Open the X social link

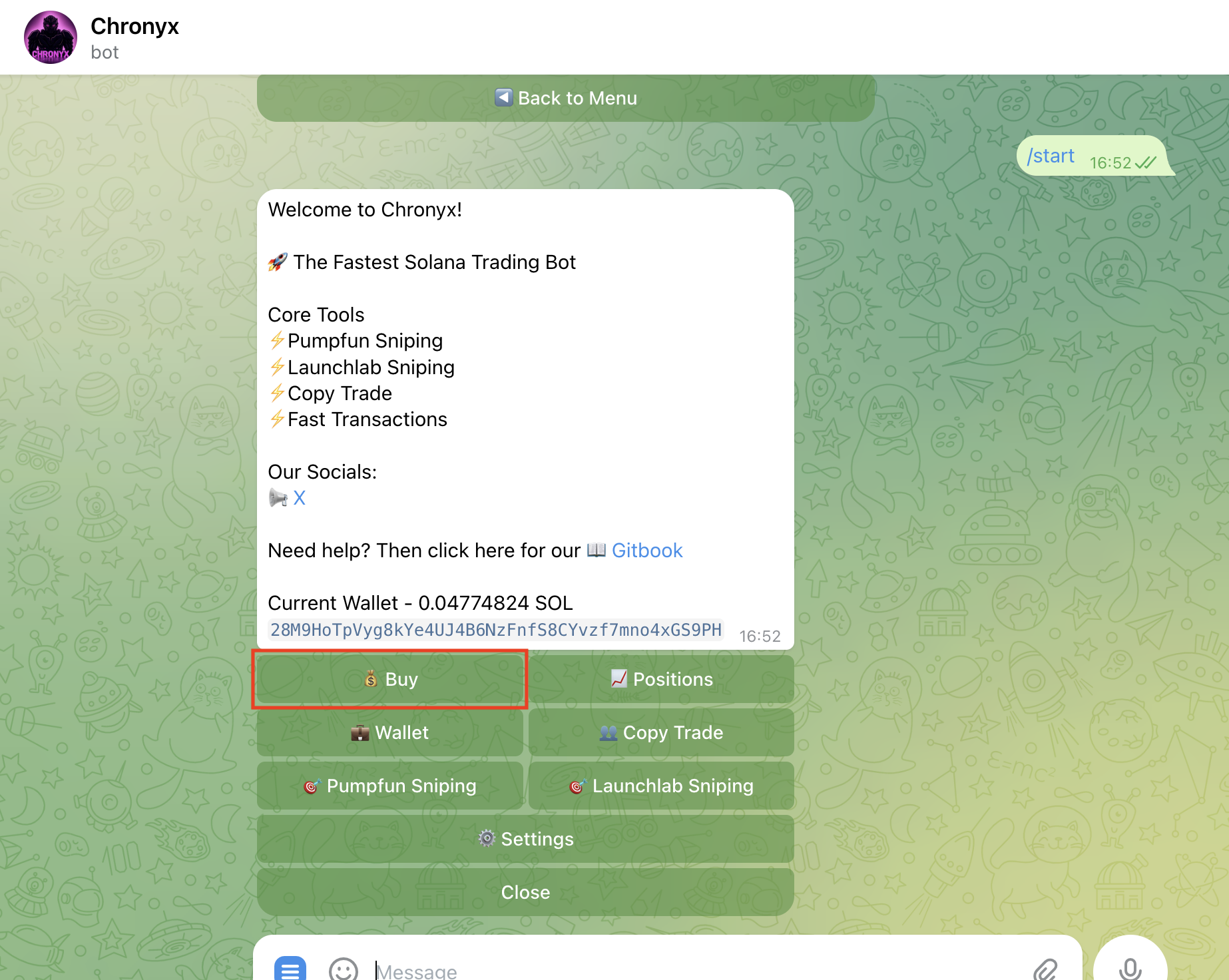300,497
